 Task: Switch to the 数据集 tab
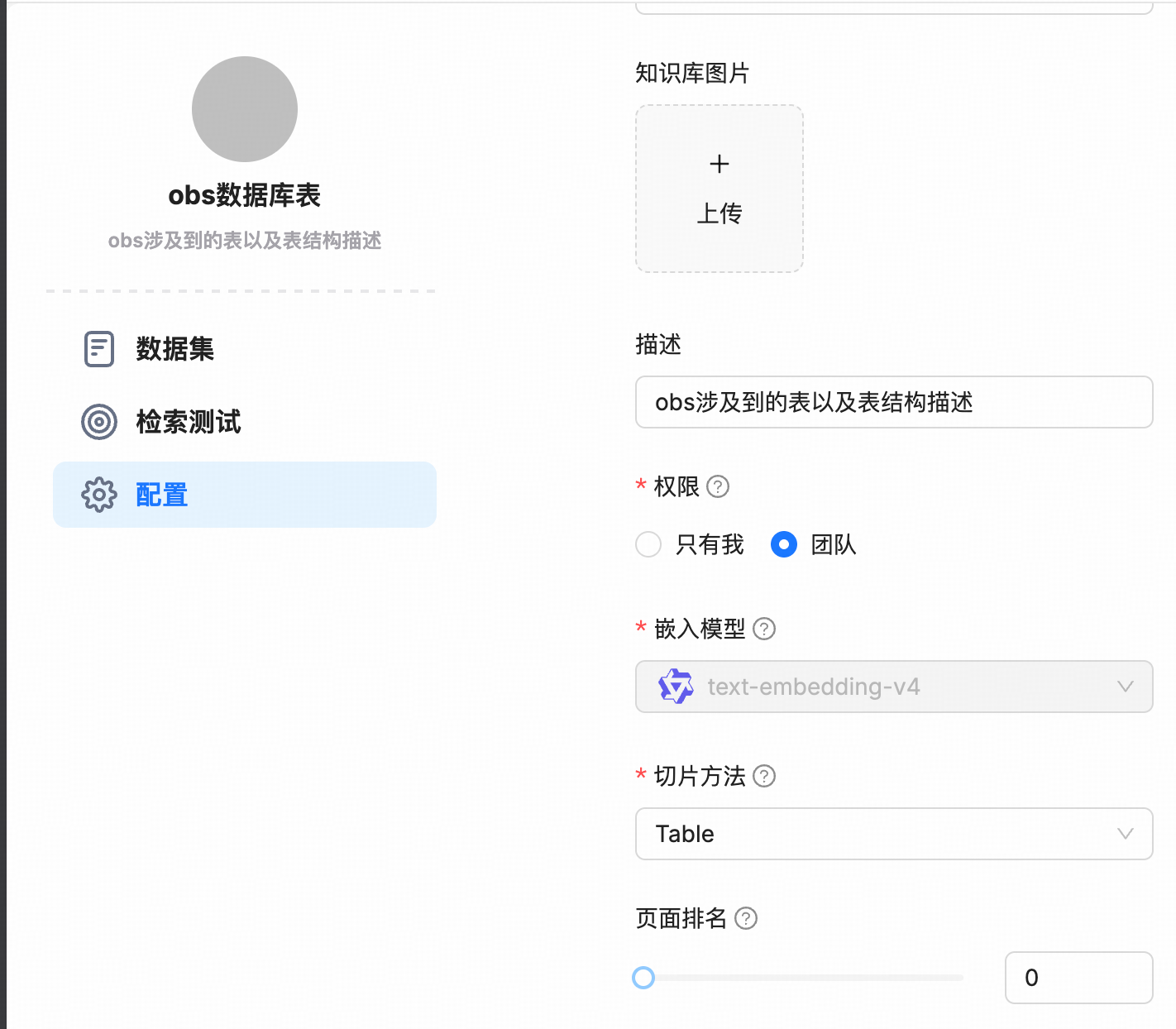click(173, 349)
